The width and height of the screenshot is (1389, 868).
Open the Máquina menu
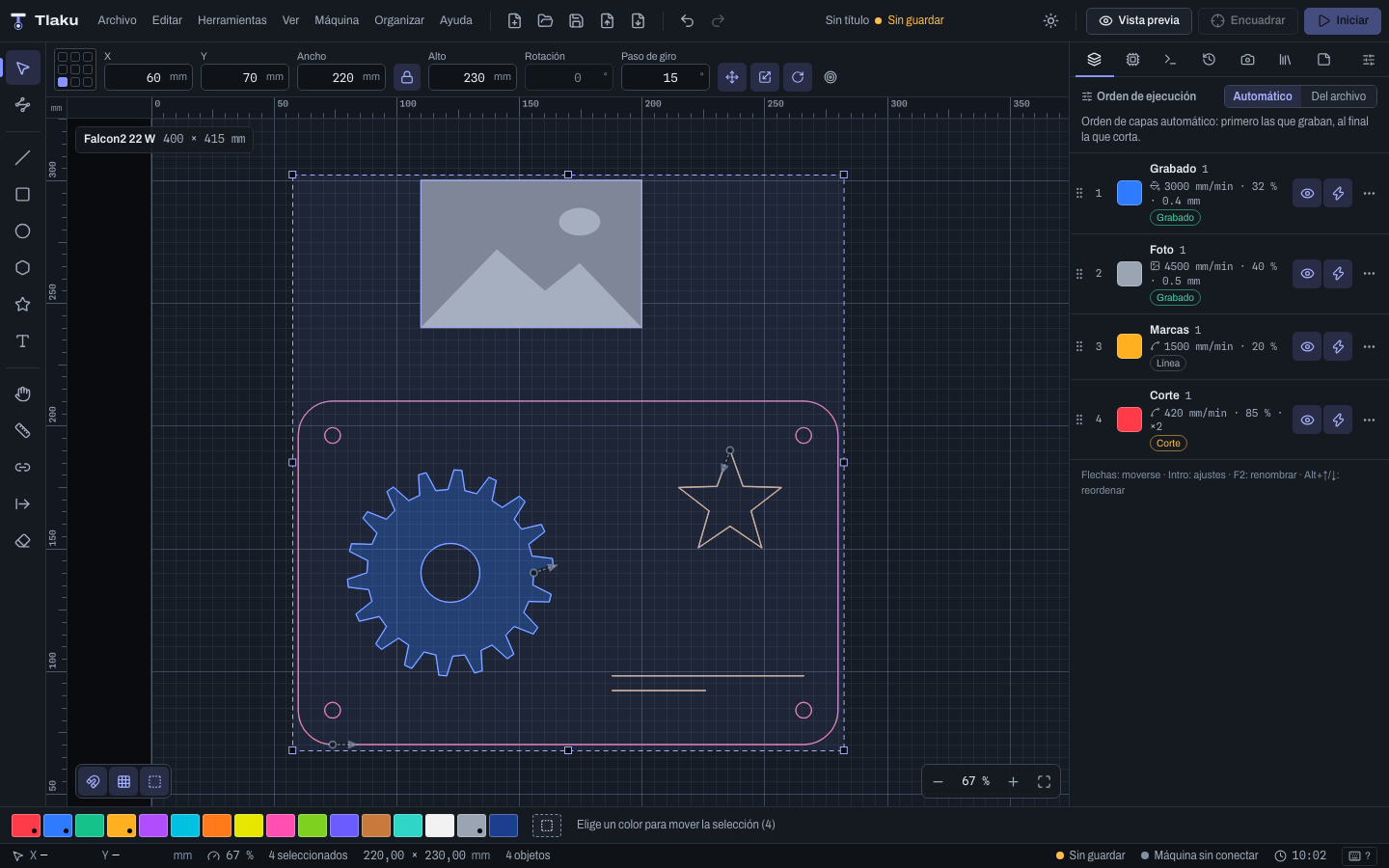pyautogui.click(x=337, y=20)
